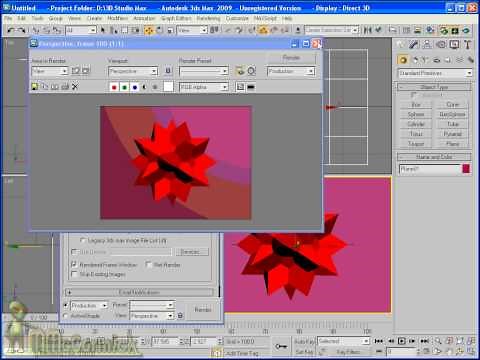The image size is (480, 360).
Task: Switch to the Hierarchy command panel
Action: pyautogui.click(x=427, y=44)
